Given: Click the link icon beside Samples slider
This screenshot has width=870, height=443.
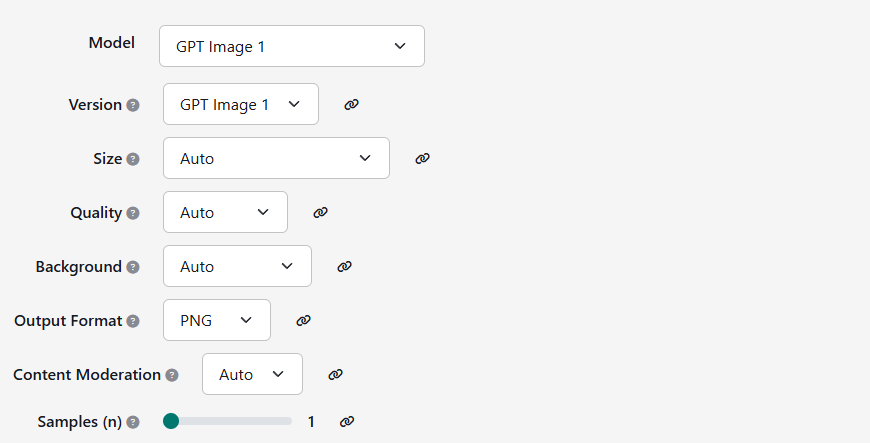Looking at the screenshot, I should (346, 422).
